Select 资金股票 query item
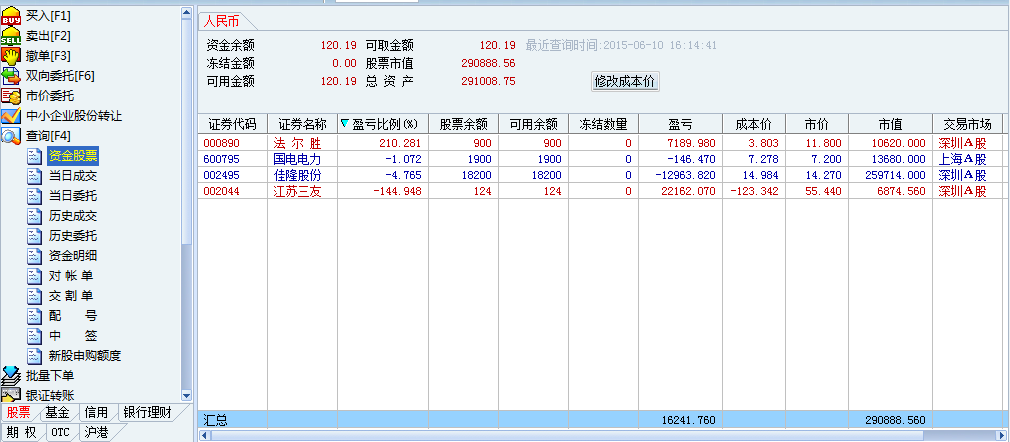The width and height of the screenshot is (1010, 442). [x=73, y=155]
